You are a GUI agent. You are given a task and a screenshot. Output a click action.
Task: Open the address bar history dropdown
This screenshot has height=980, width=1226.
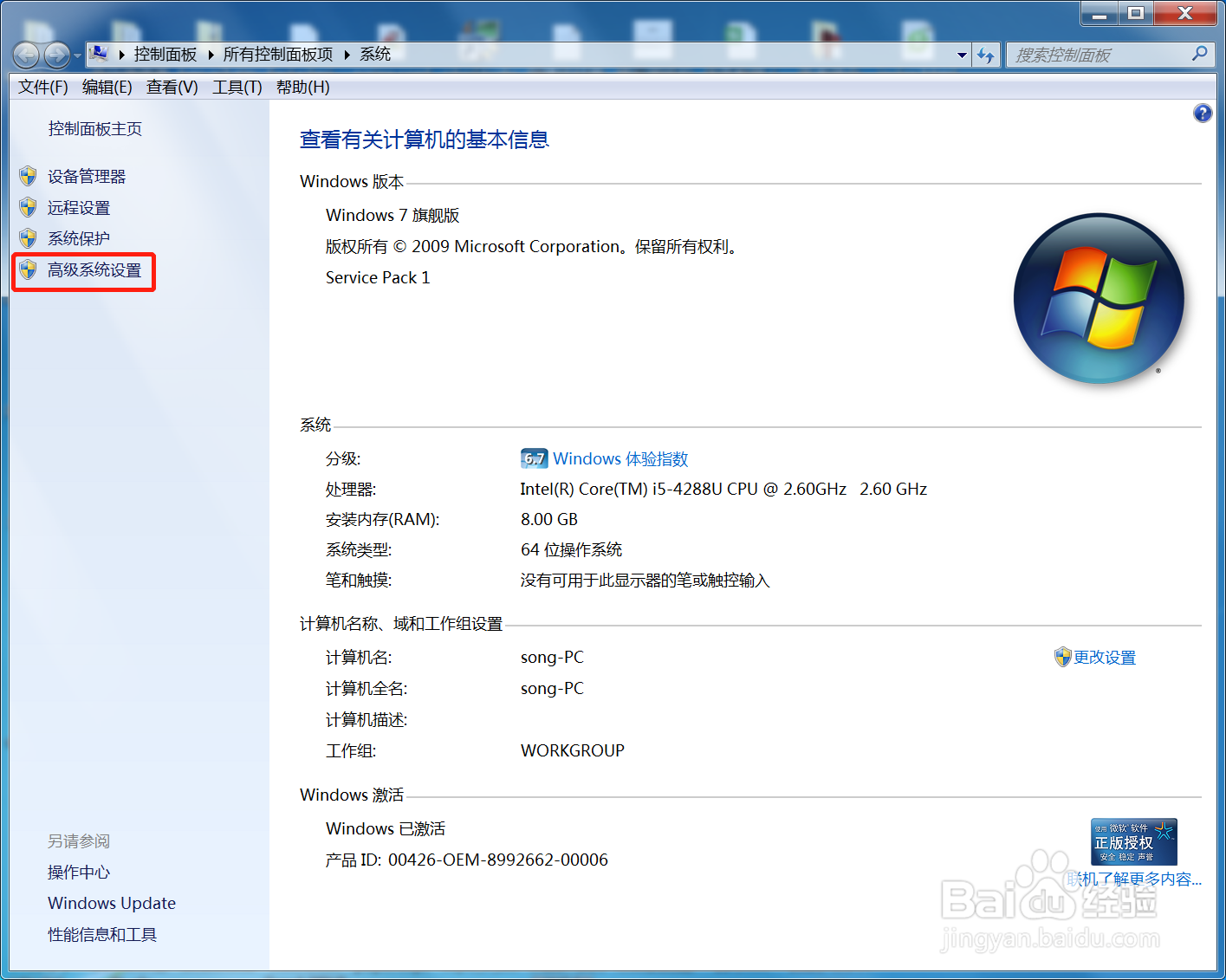click(x=962, y=55)
